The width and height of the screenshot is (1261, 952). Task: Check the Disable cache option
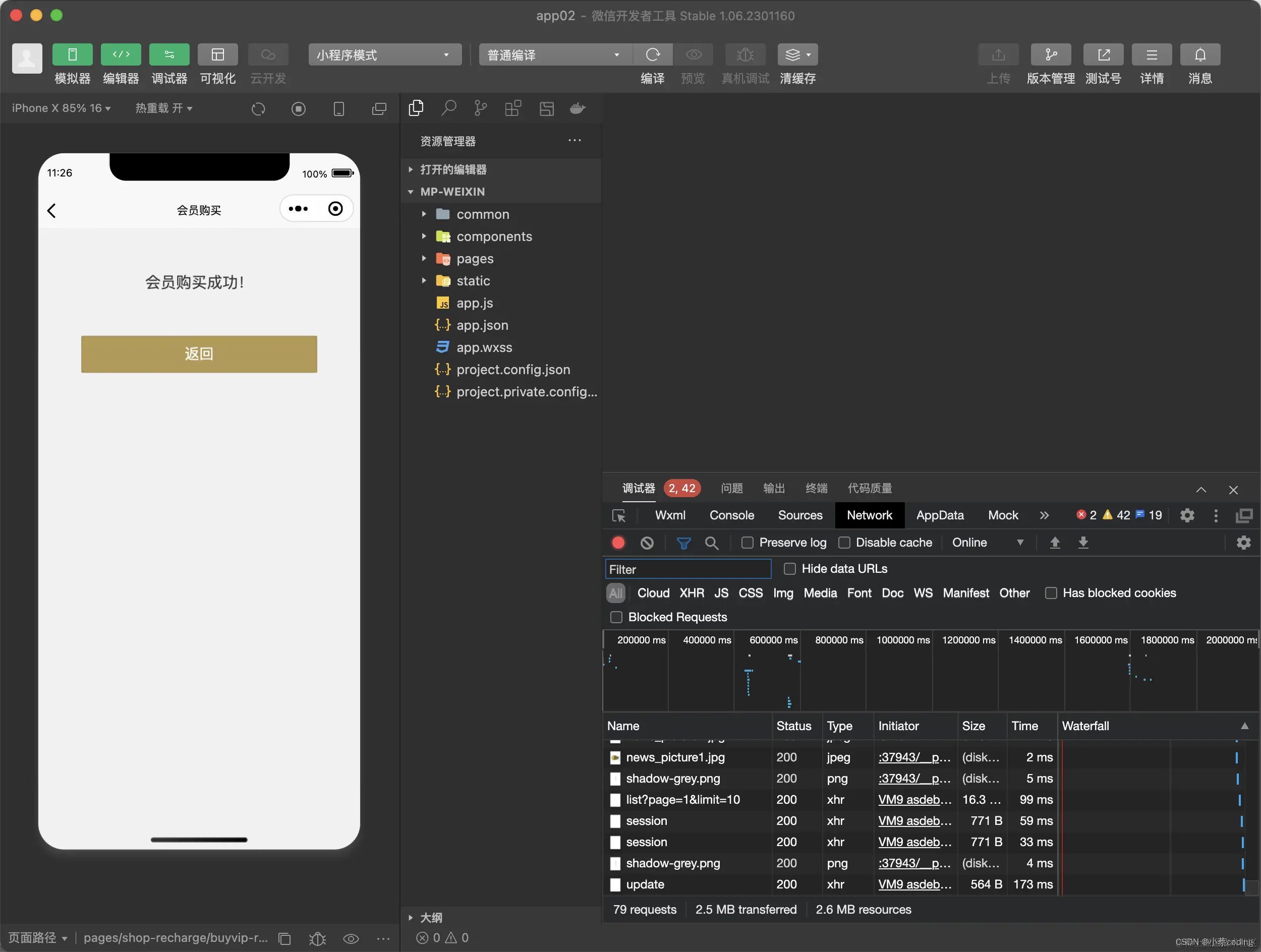[x=844, y=543]
